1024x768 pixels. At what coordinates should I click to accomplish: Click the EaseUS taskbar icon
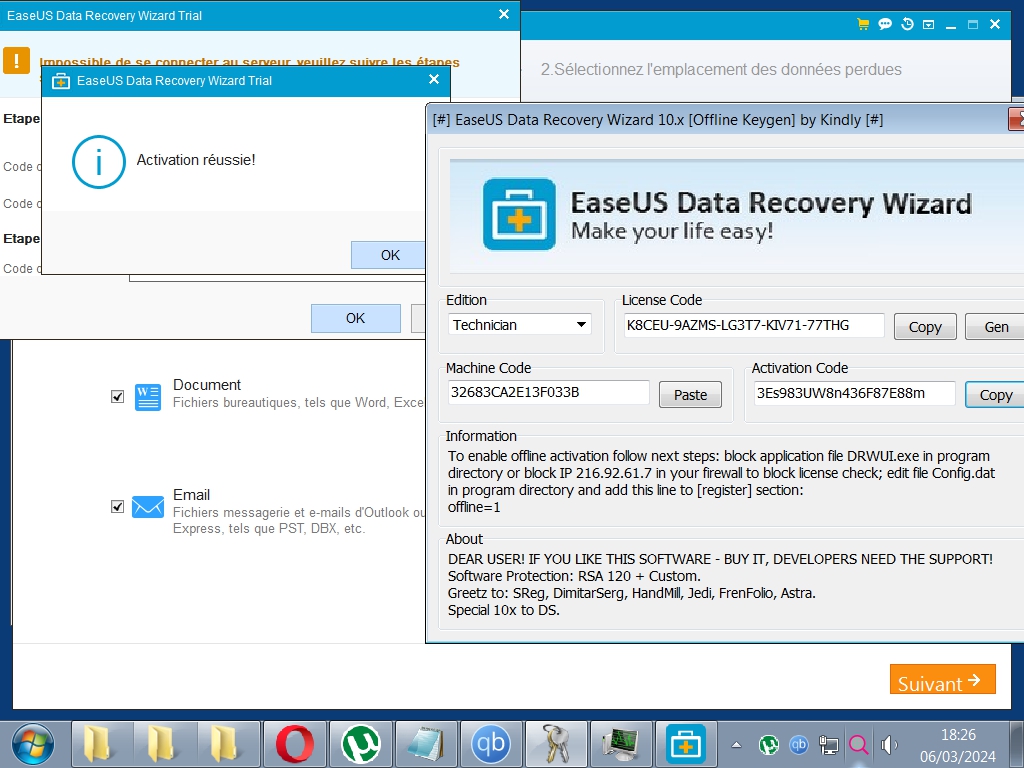pos(686,744)
